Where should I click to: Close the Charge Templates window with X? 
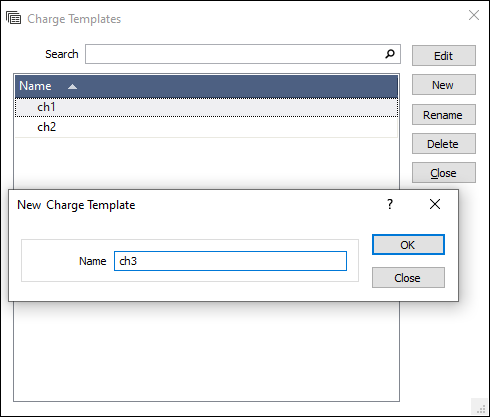point(474,15)
